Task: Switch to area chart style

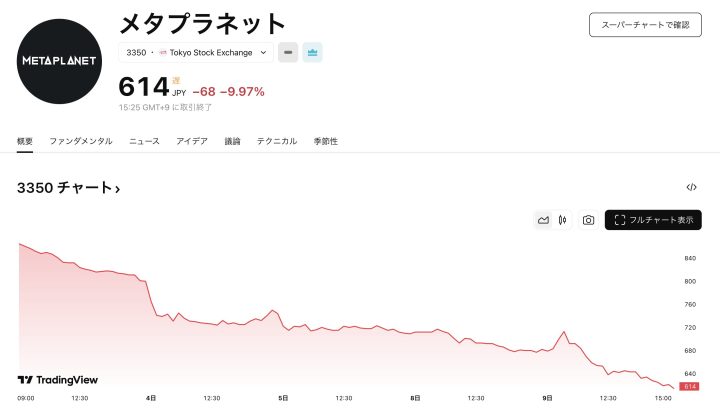Action: coord(543,220)
